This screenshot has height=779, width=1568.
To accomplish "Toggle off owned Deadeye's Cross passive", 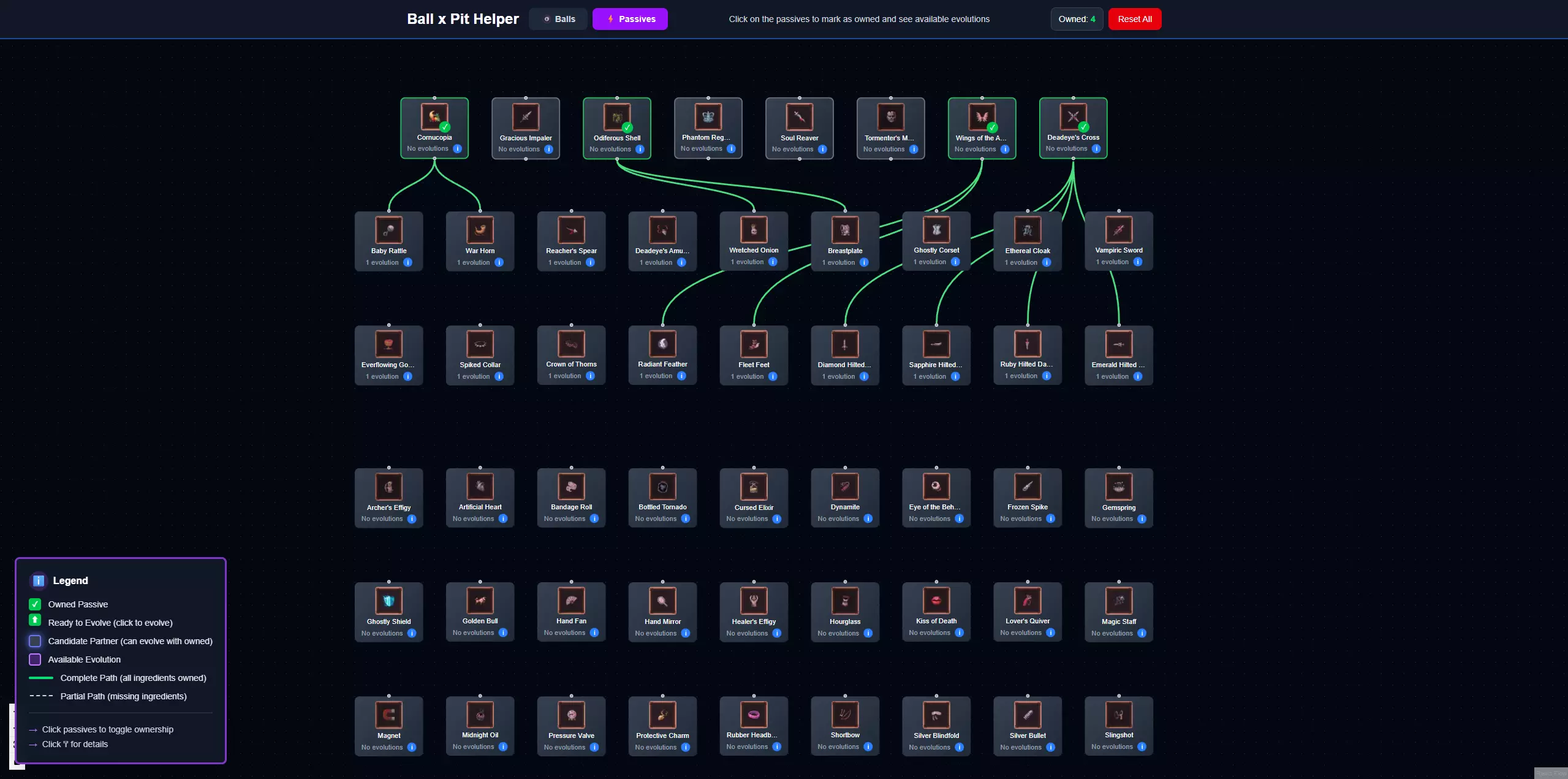I will (1072, 128).
